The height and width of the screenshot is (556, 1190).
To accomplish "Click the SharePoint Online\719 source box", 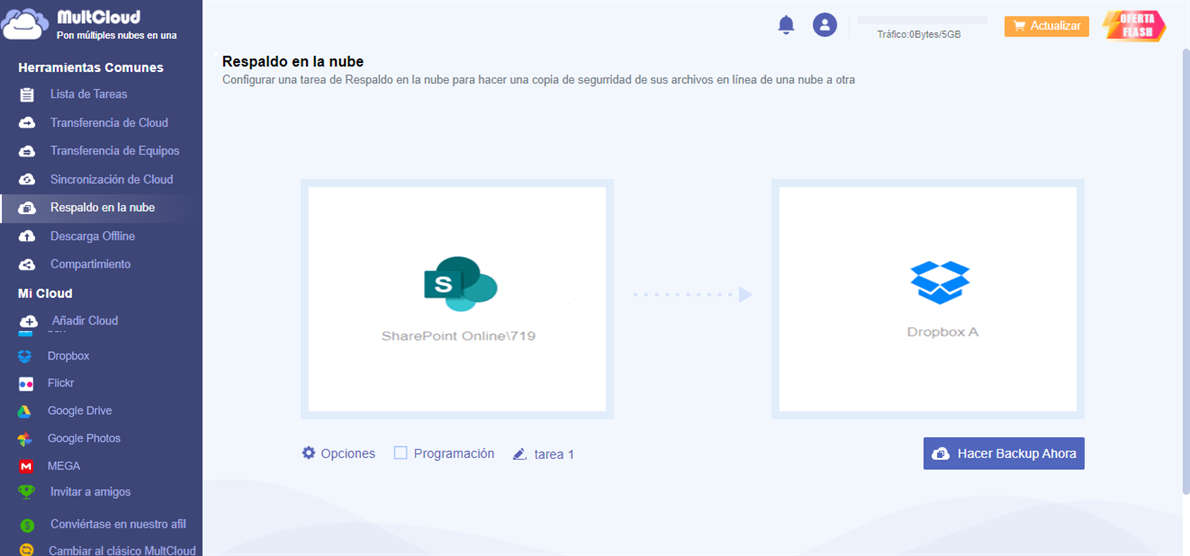I will point(457,299).
